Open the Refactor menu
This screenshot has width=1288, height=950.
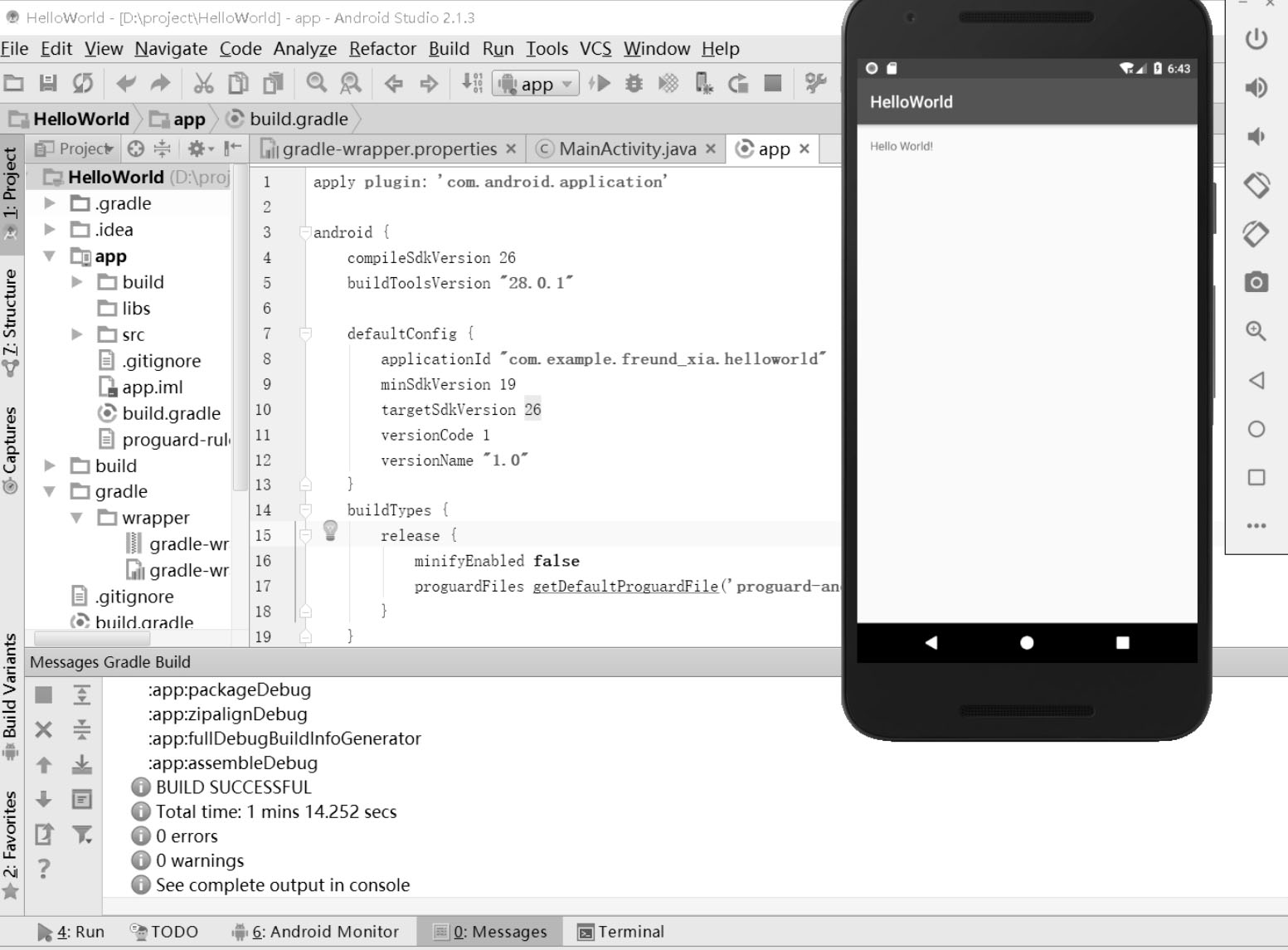click(382, 49)
